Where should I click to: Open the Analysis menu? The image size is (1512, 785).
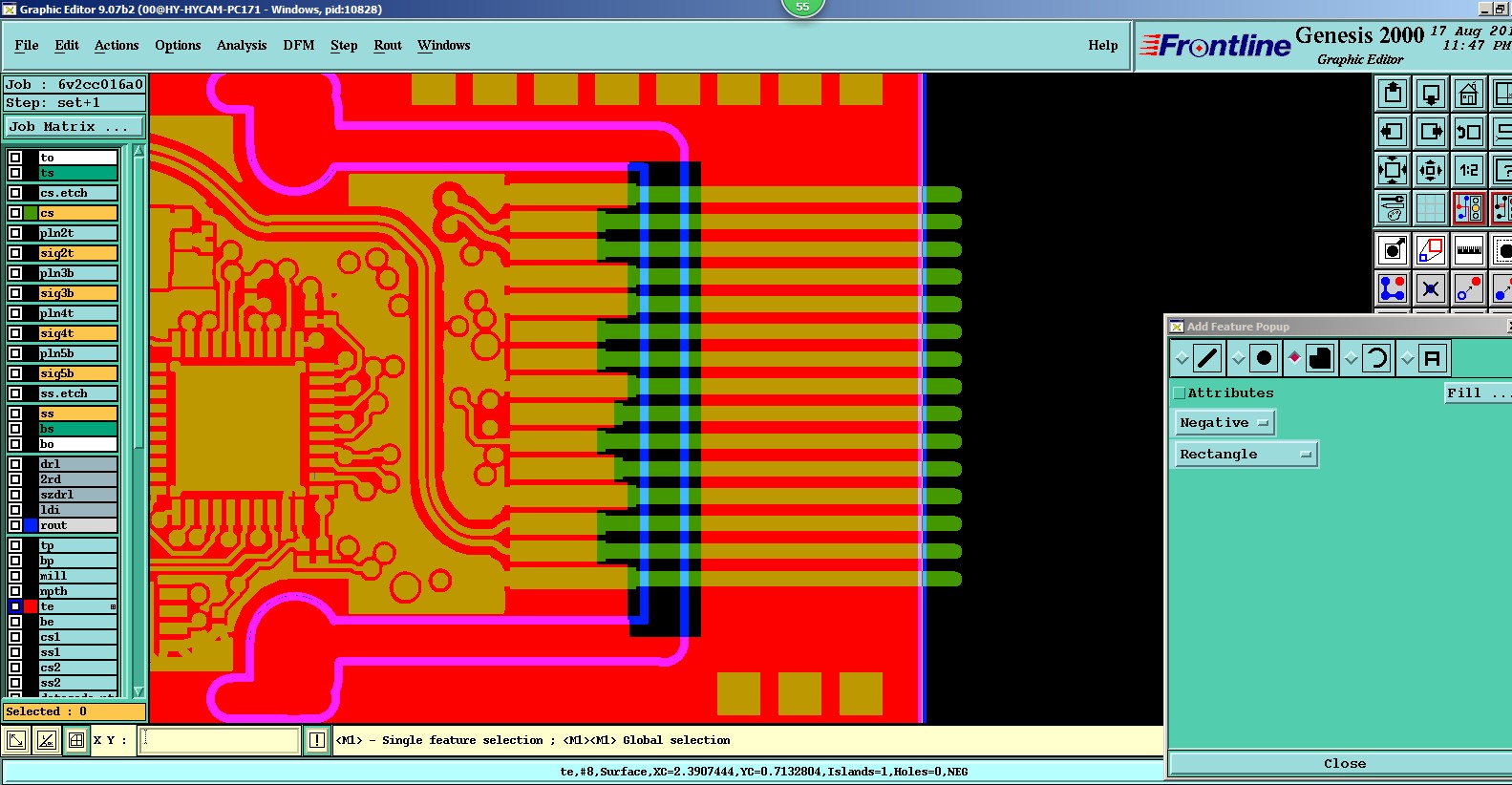pyautogui.click(x=242, y=45)
